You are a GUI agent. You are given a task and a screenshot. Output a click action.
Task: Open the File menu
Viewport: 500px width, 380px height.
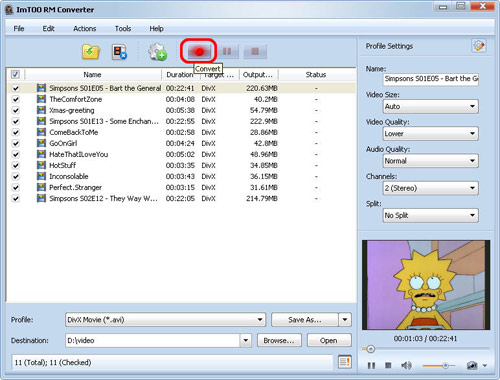[19, 29]
